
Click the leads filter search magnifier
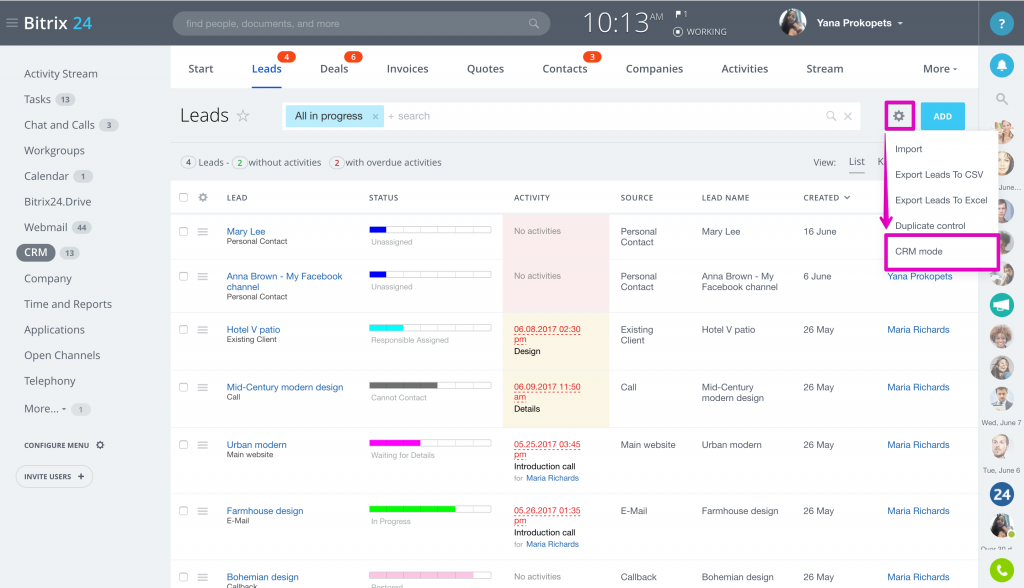pyautogui.click(x=831, y=116)
